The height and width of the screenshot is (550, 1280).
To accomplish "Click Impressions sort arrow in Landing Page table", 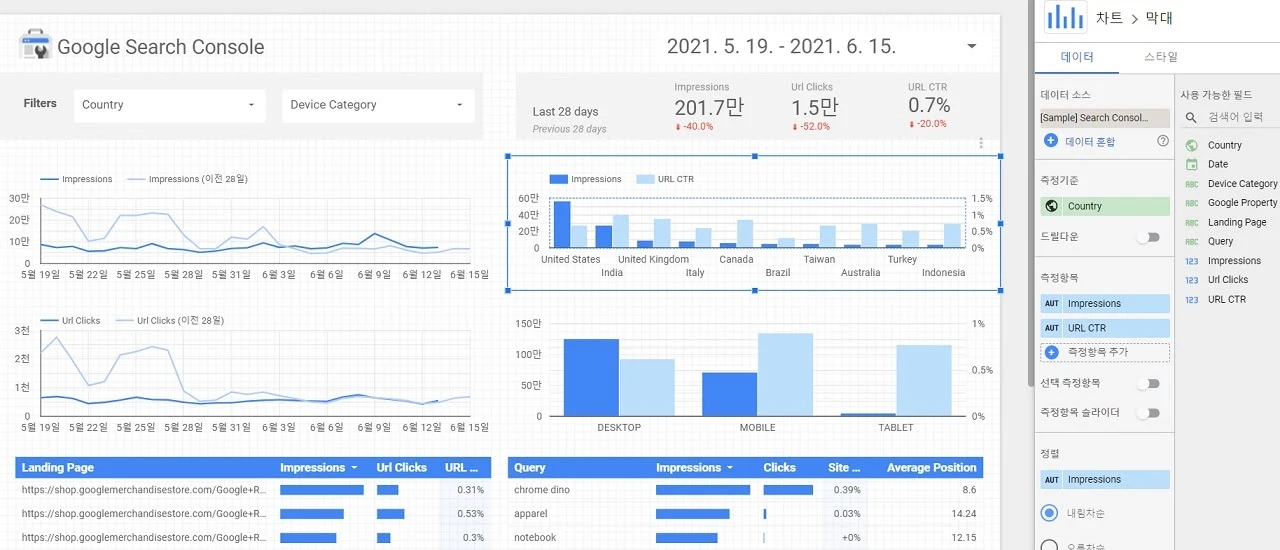I will click(x=354, y=468).
